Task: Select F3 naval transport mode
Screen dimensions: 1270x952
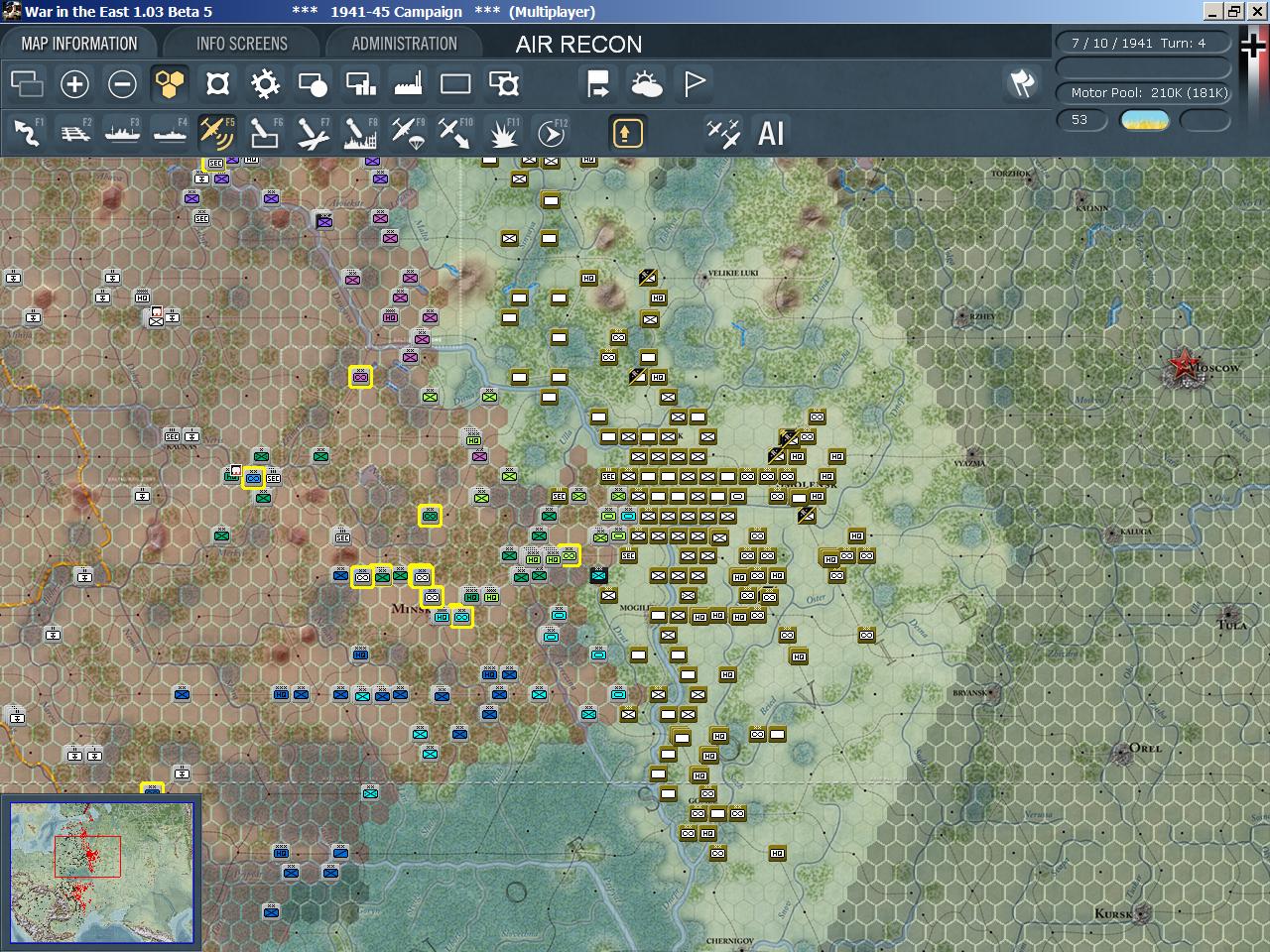Action: 122,133
